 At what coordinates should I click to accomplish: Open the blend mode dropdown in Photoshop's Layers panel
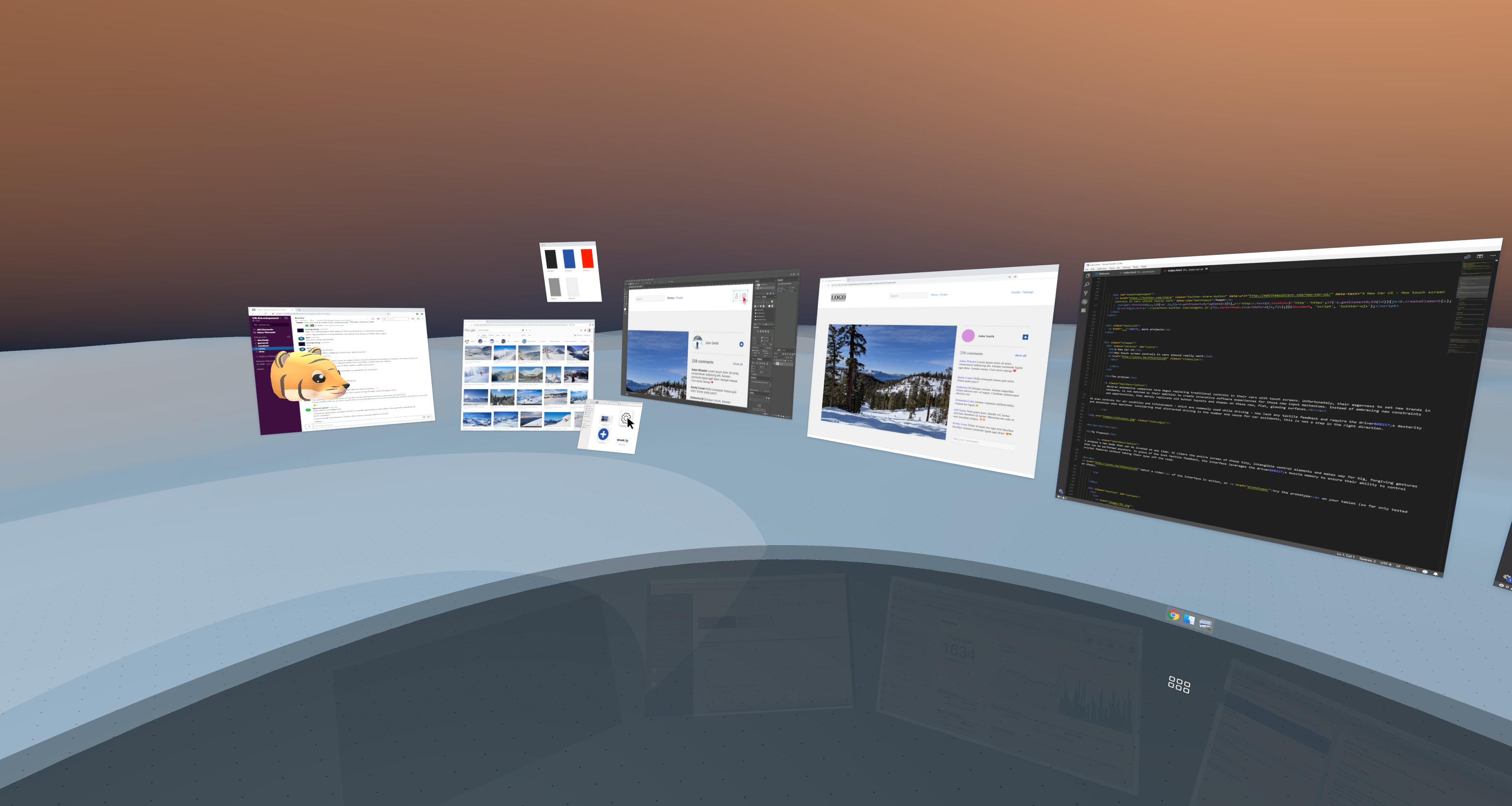[780, 357]
